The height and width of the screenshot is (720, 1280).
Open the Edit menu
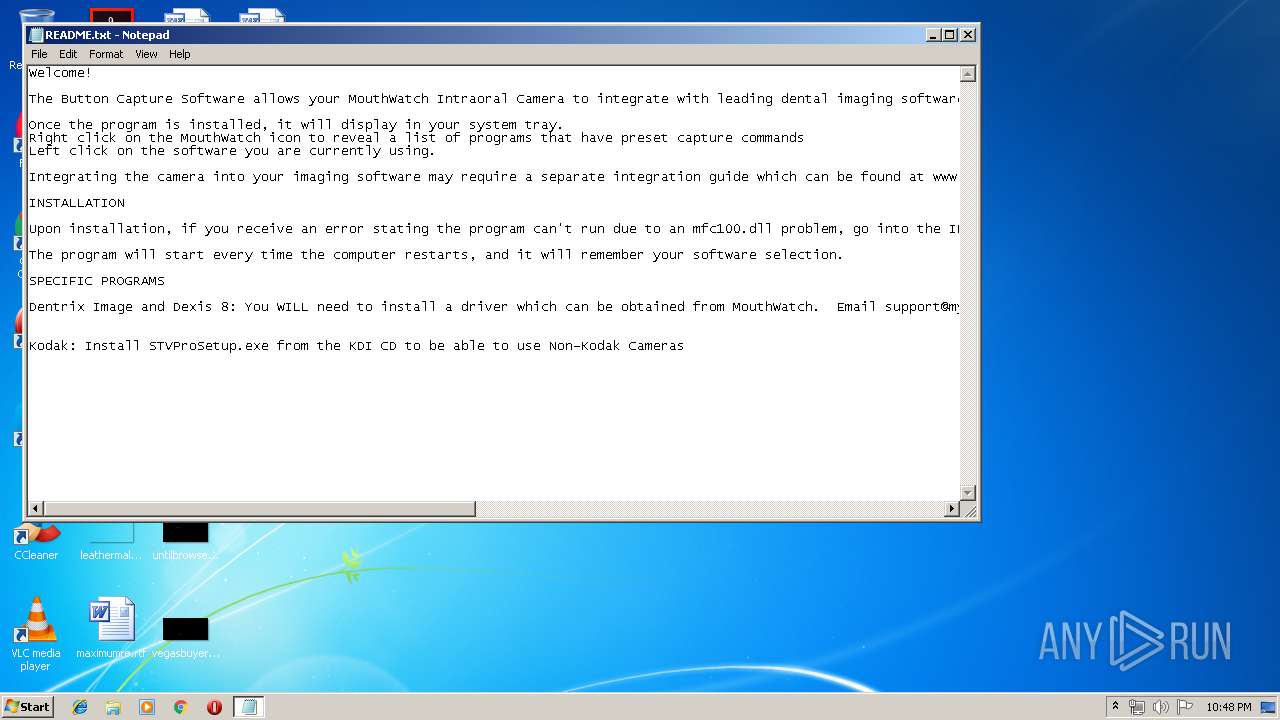pyautogui.click(x=68, y=54)
